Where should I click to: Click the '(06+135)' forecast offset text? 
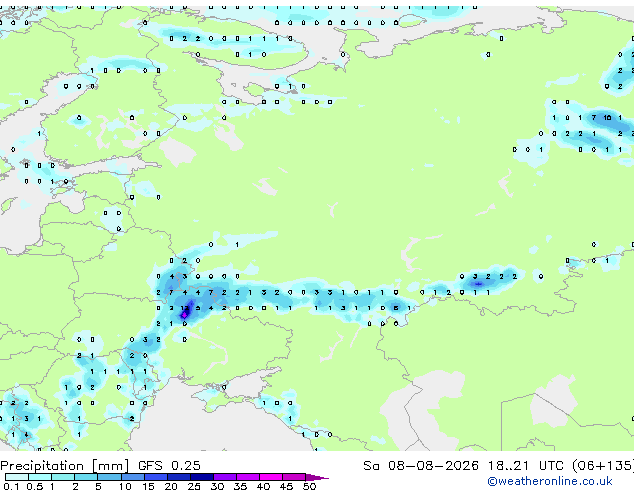[603, 466]
